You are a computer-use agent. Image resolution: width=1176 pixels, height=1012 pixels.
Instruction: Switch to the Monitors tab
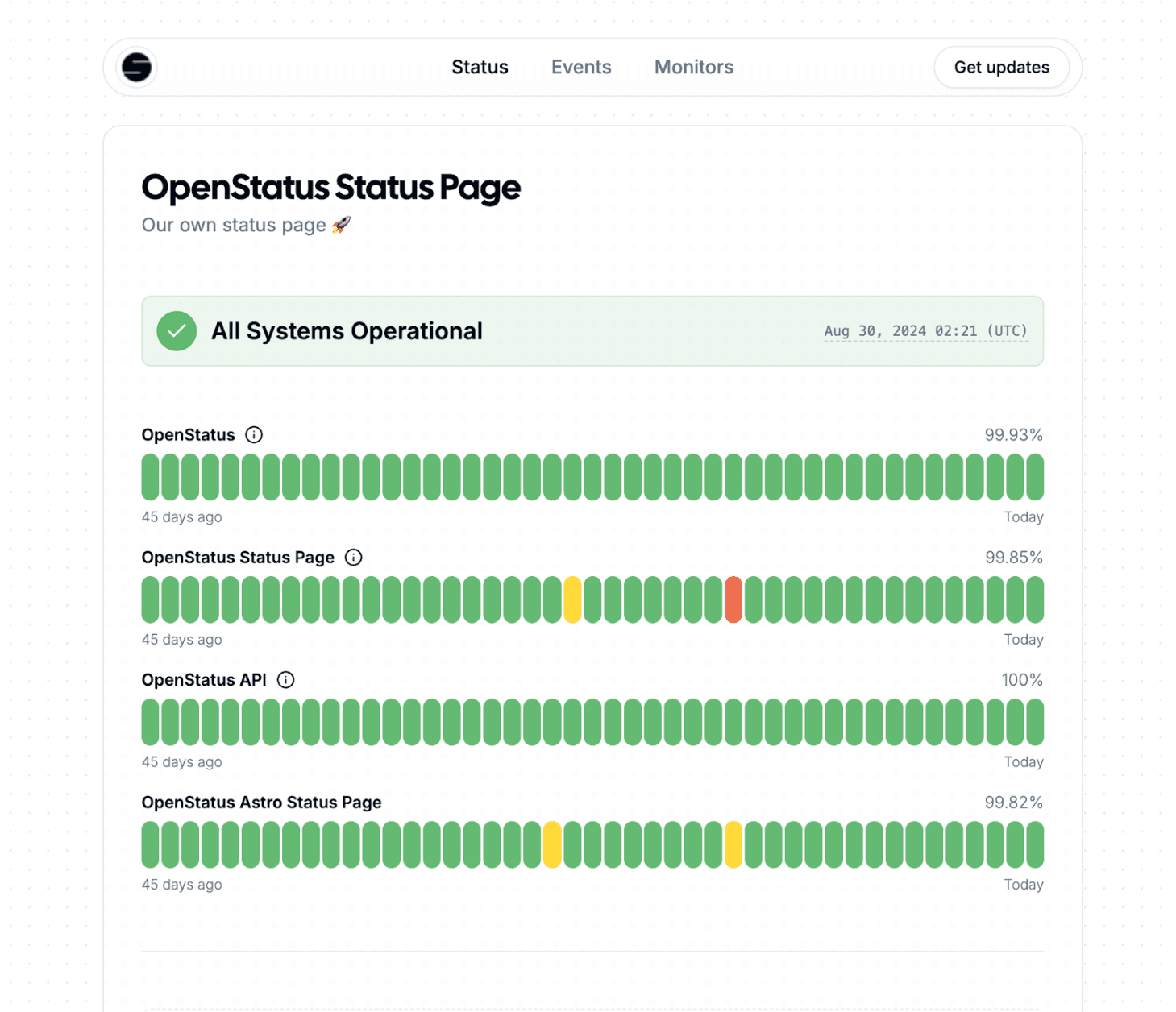tap(694, 67)
